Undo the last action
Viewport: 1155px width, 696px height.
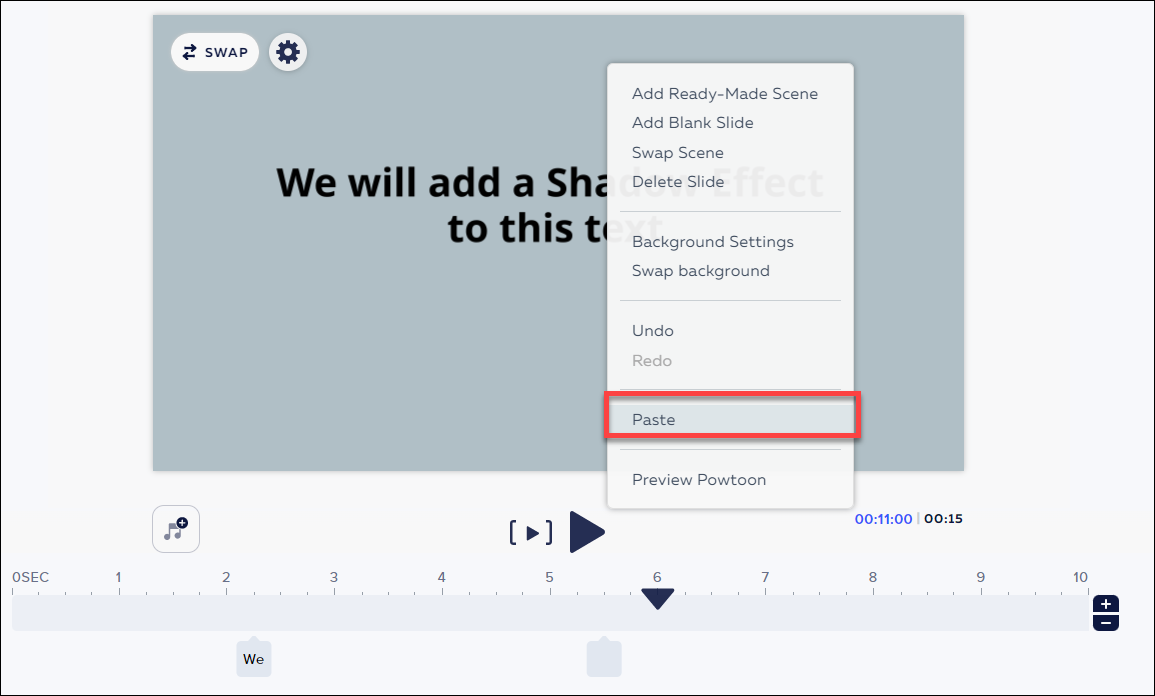click(652, 330)
